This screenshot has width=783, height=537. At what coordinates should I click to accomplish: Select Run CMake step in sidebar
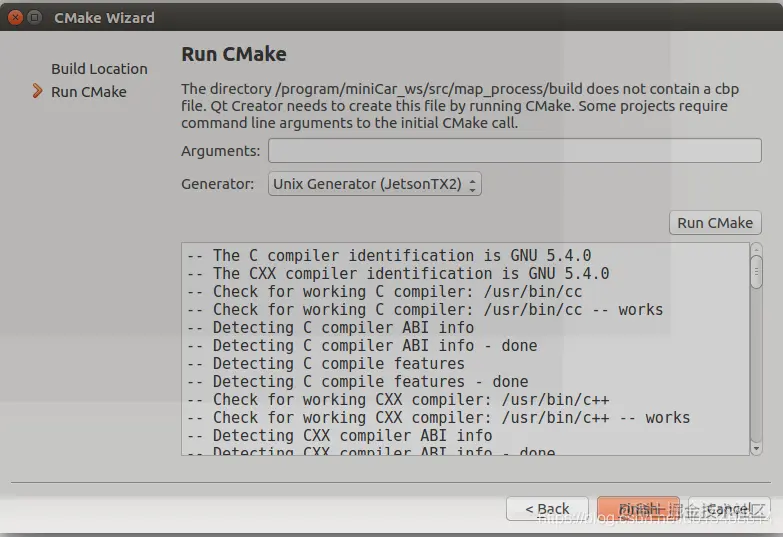coord(89,92)
